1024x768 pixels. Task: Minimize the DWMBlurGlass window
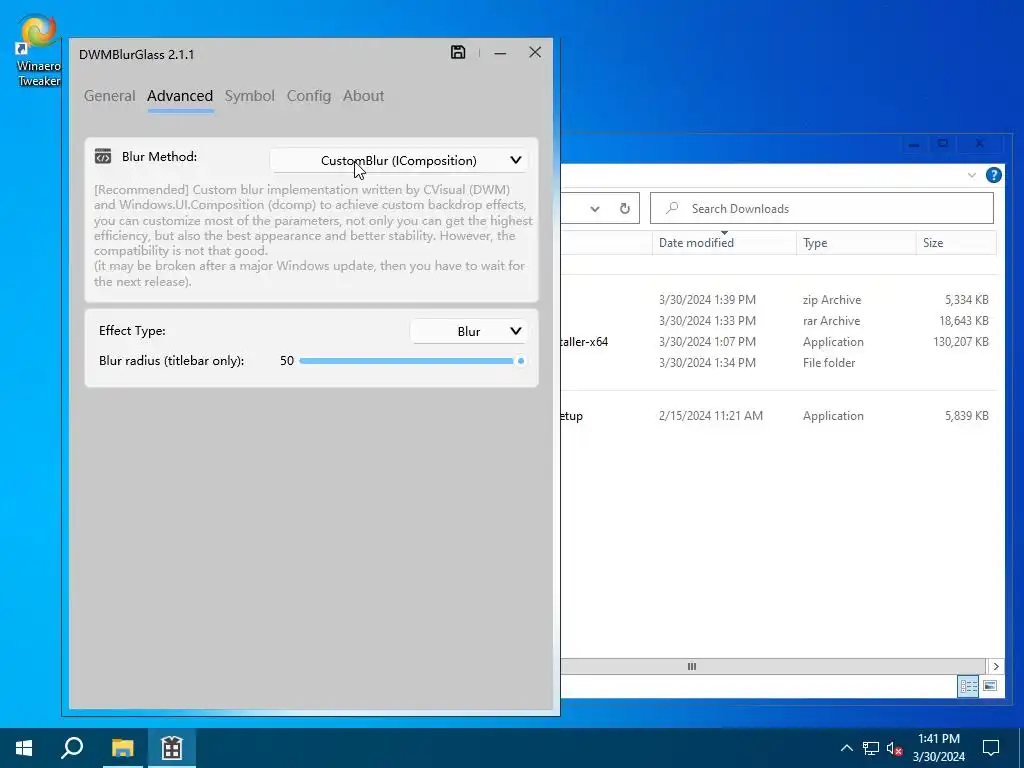click(x=500, y=53)
